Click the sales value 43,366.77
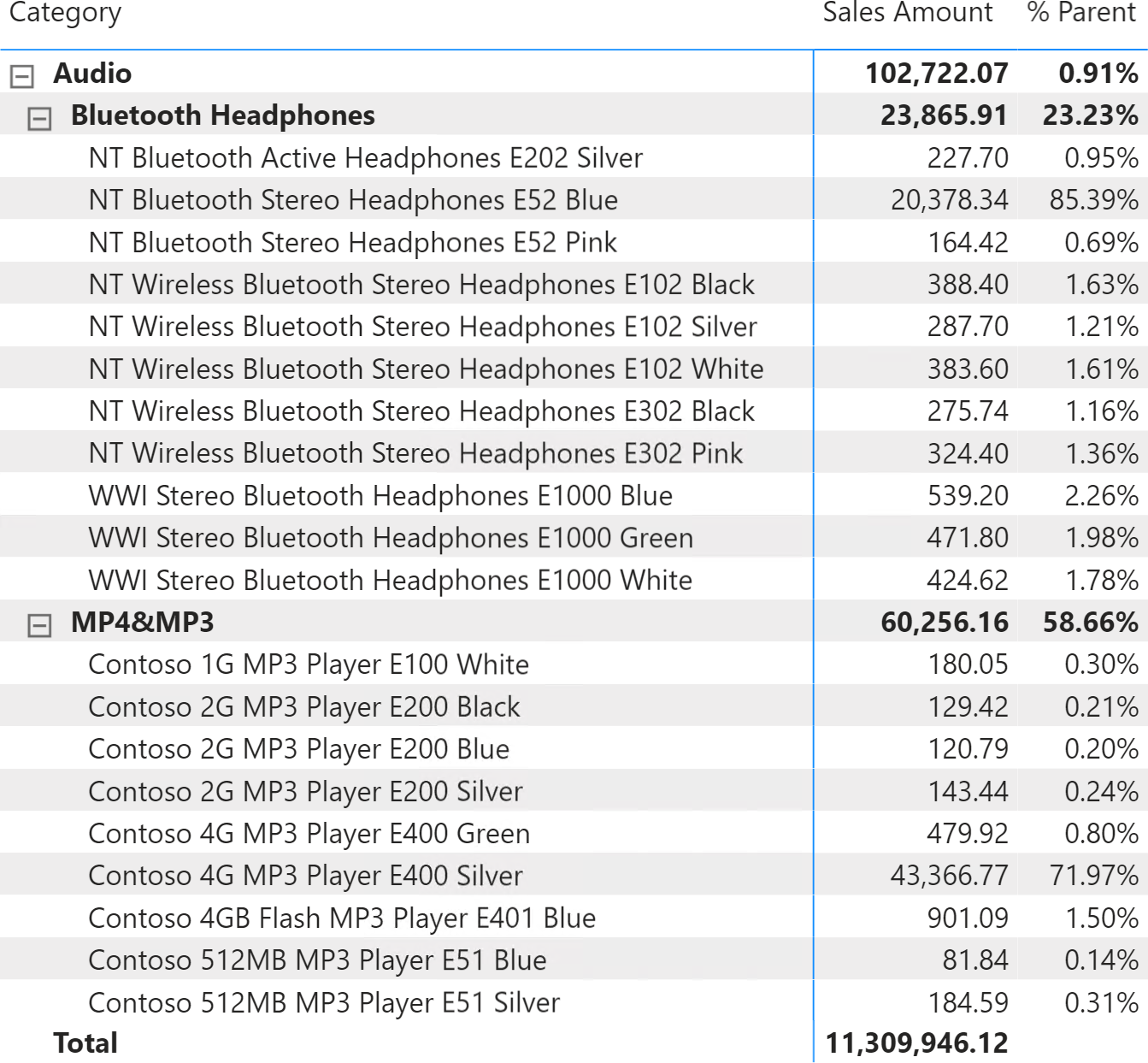This screenshot has width=1148, height=1063. [950, 876]
